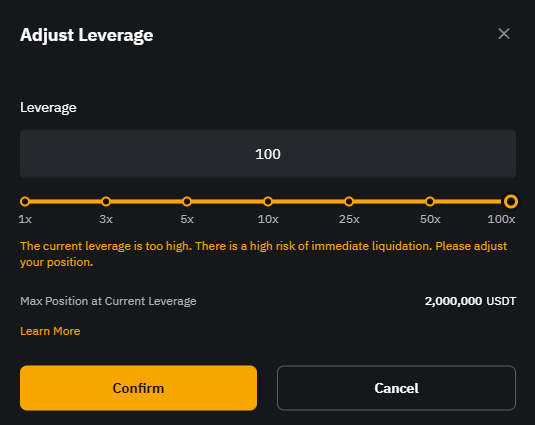Open the Learn More link

[50, 331]
